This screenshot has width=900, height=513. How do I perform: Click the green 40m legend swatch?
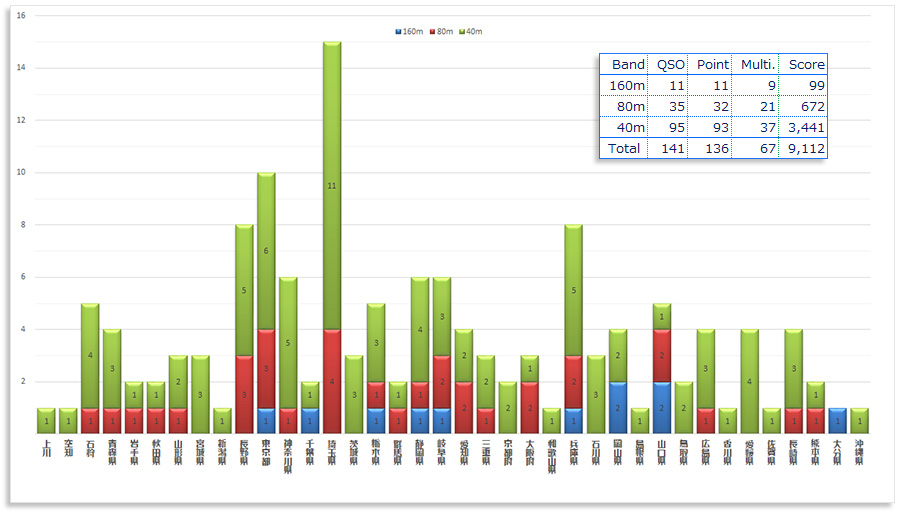461,32
